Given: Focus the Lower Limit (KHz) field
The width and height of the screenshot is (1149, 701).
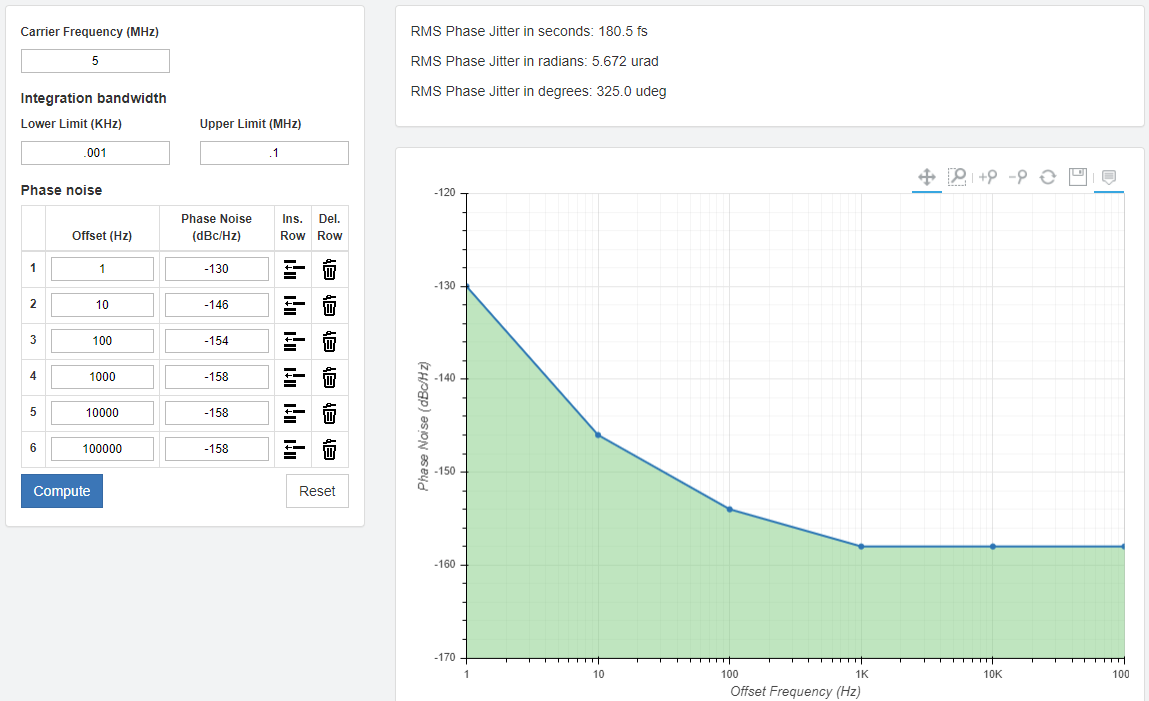Looking at the screenshot, I should coord(95,152).
